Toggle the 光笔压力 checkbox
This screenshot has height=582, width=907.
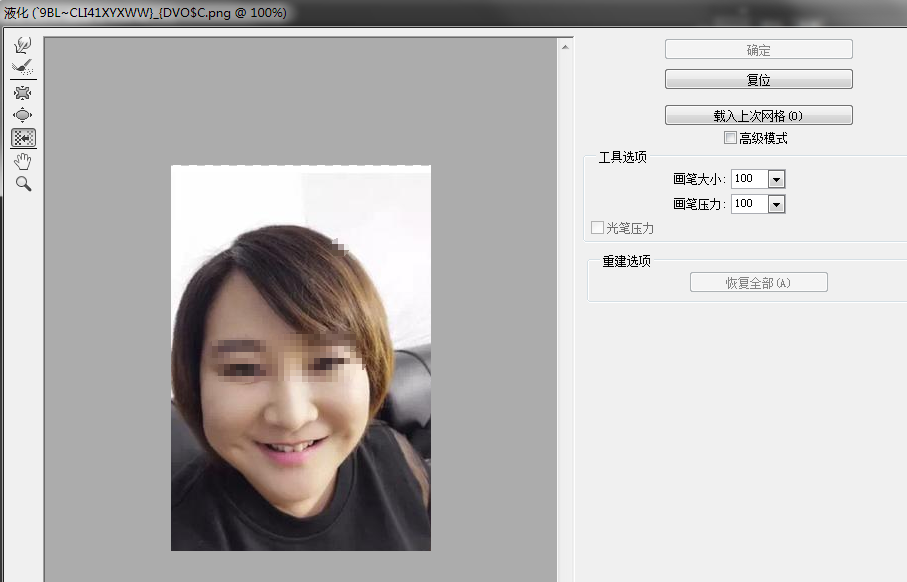point(597,228)
